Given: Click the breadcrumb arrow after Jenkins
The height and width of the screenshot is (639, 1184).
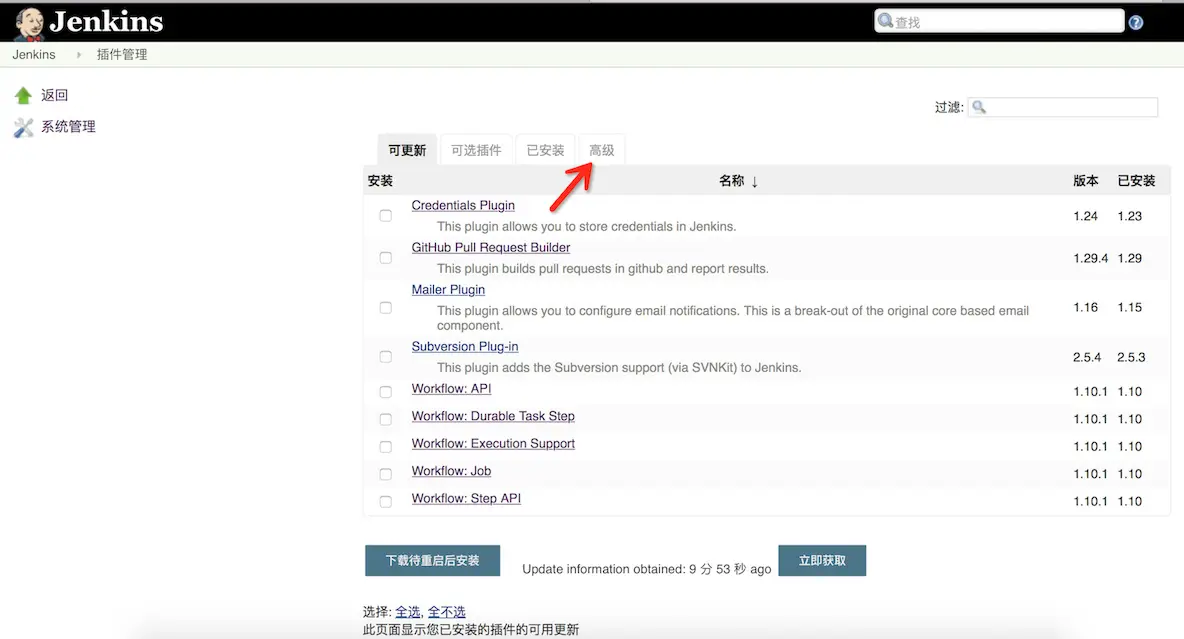Looking at the screenshot, I should pyautogui.click(x=79, y=54).
